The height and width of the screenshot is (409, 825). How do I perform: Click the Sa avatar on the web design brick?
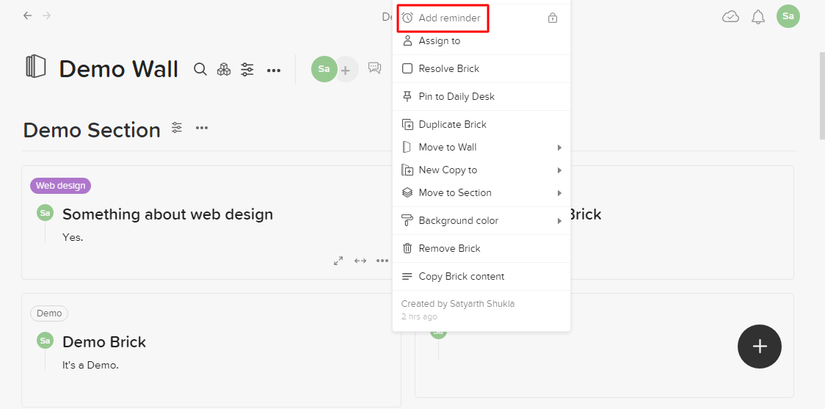(x=45, y=213)
